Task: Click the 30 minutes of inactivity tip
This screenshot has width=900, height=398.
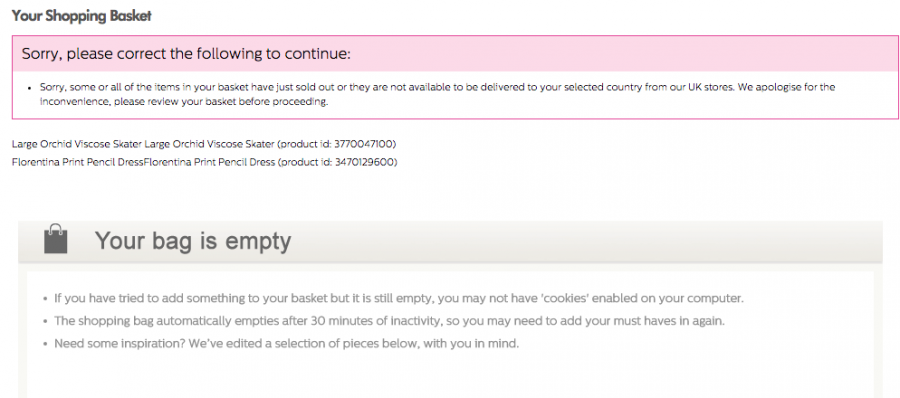Action: pyautogui.click(x=389, y=321)
